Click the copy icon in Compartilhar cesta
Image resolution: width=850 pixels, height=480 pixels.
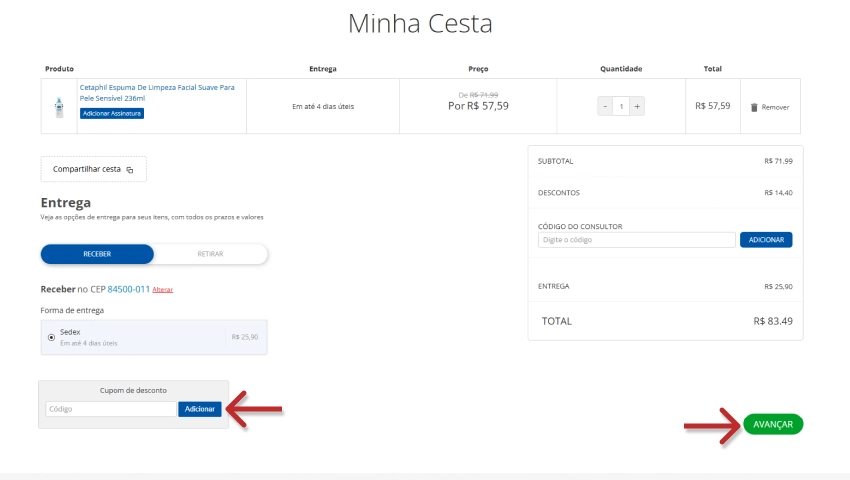pos(130,170)
